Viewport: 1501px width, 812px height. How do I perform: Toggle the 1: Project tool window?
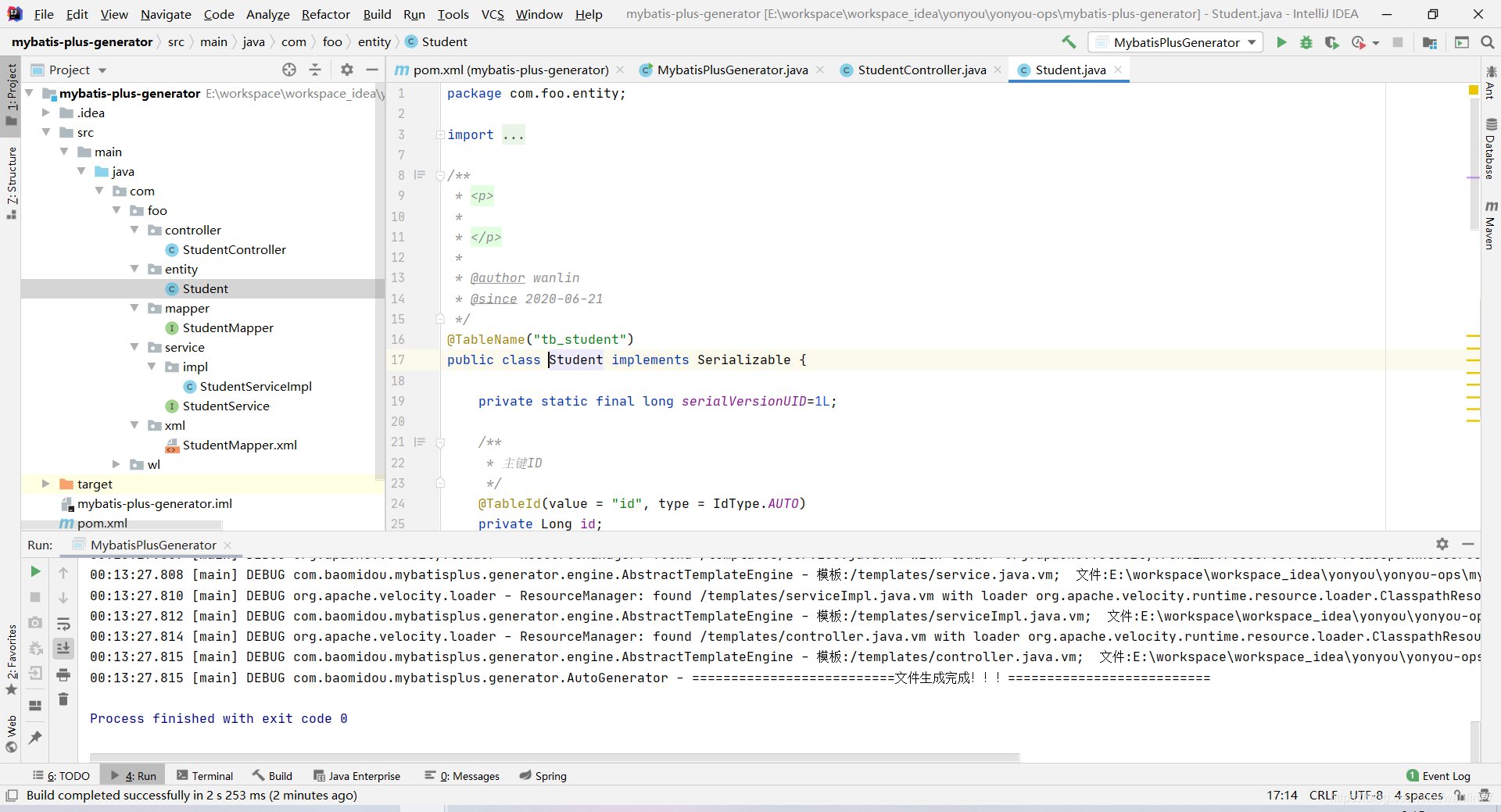pos(12,94)
